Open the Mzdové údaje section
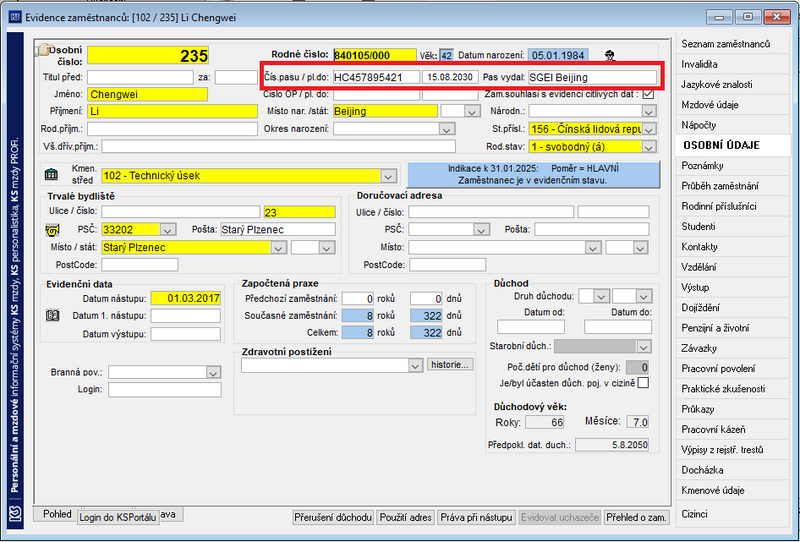Viewport: 800px width, 542px height. (710, 105)
